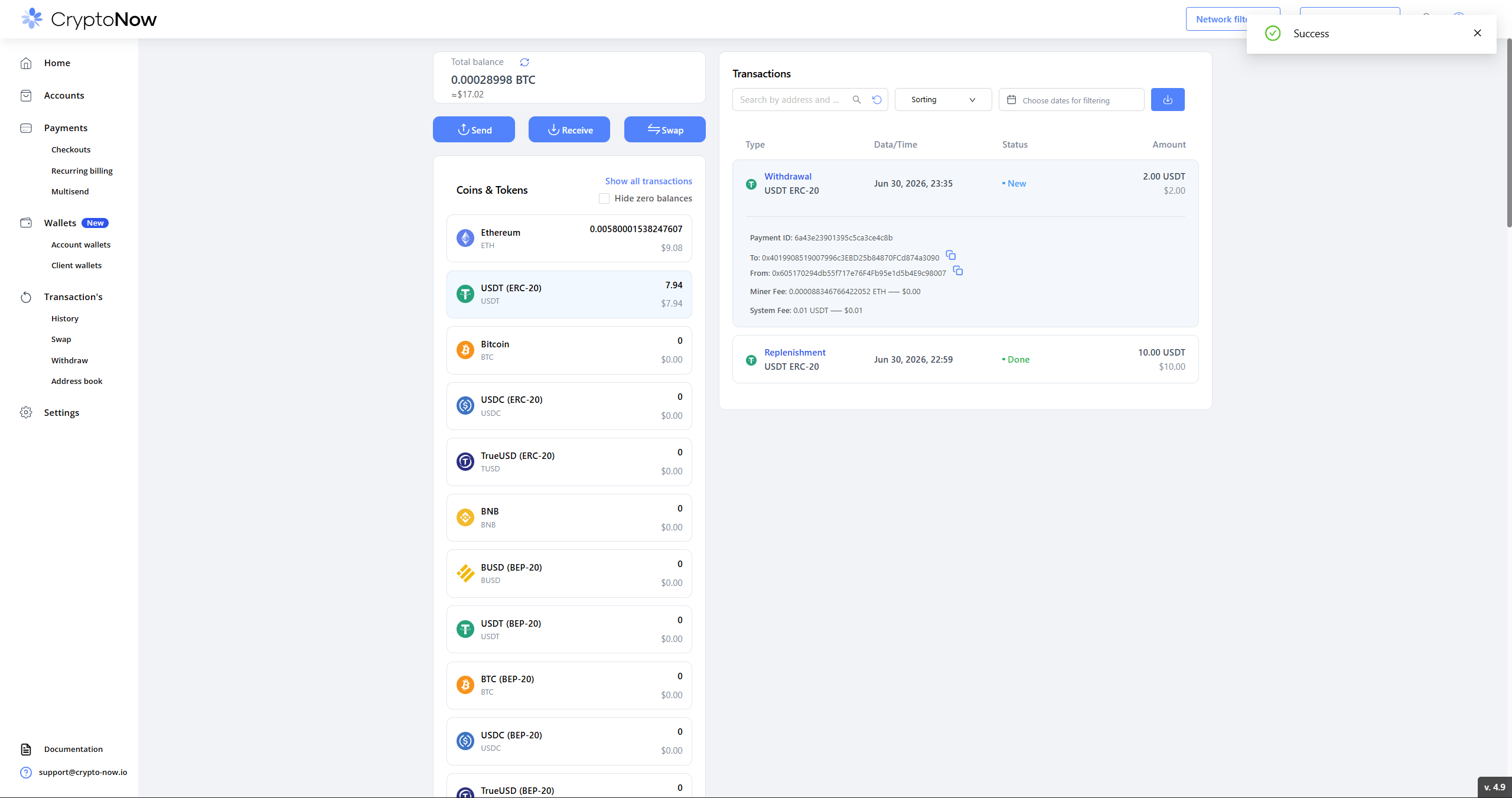Open Recurring billing
The width and height of the screenshot is (1512, 798).
click(x=82, y=171)
